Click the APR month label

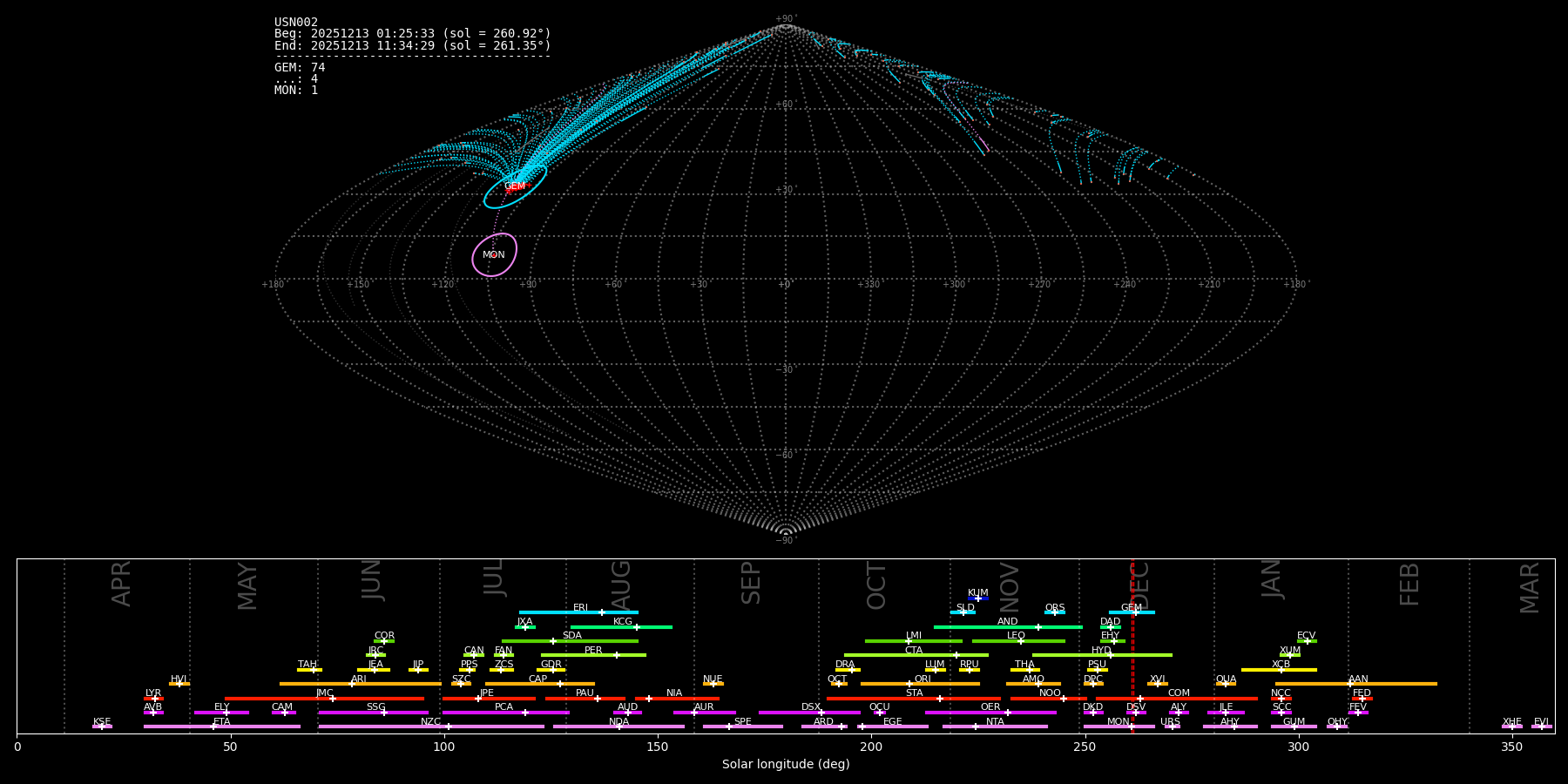(122, 584)
